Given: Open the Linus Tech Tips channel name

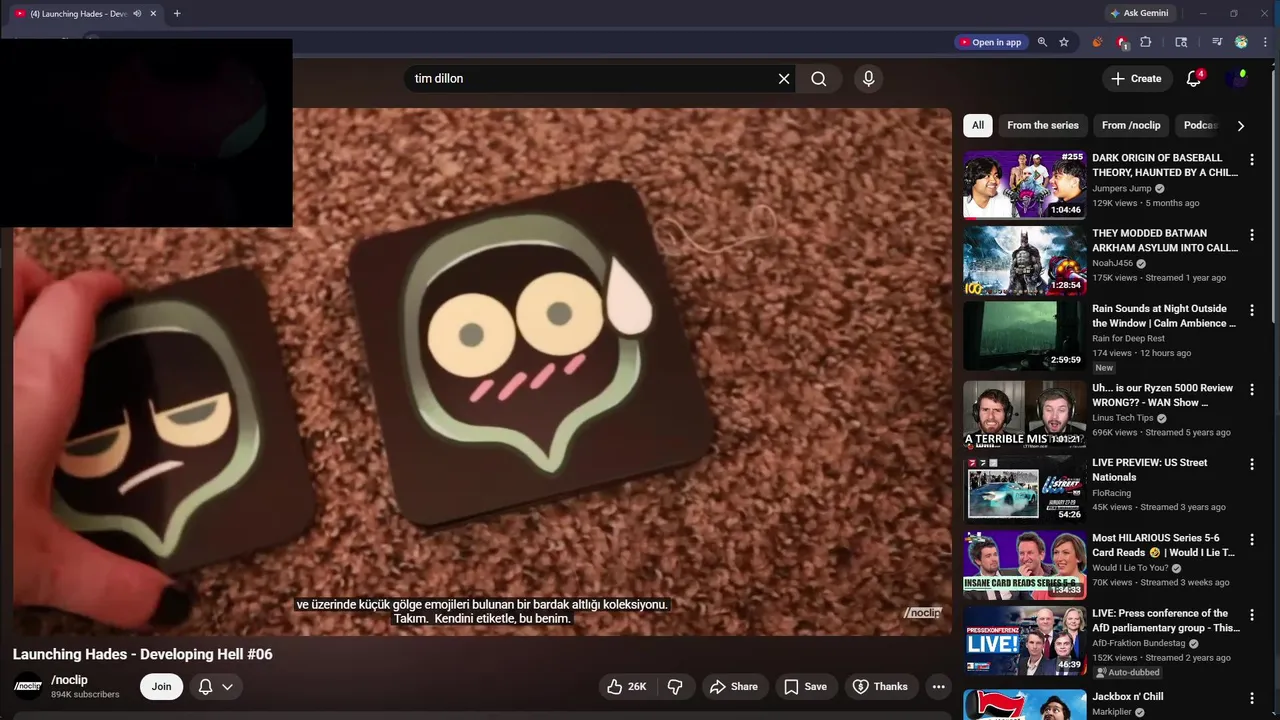Looking at the screenshot, I should tap(1122, 418).
